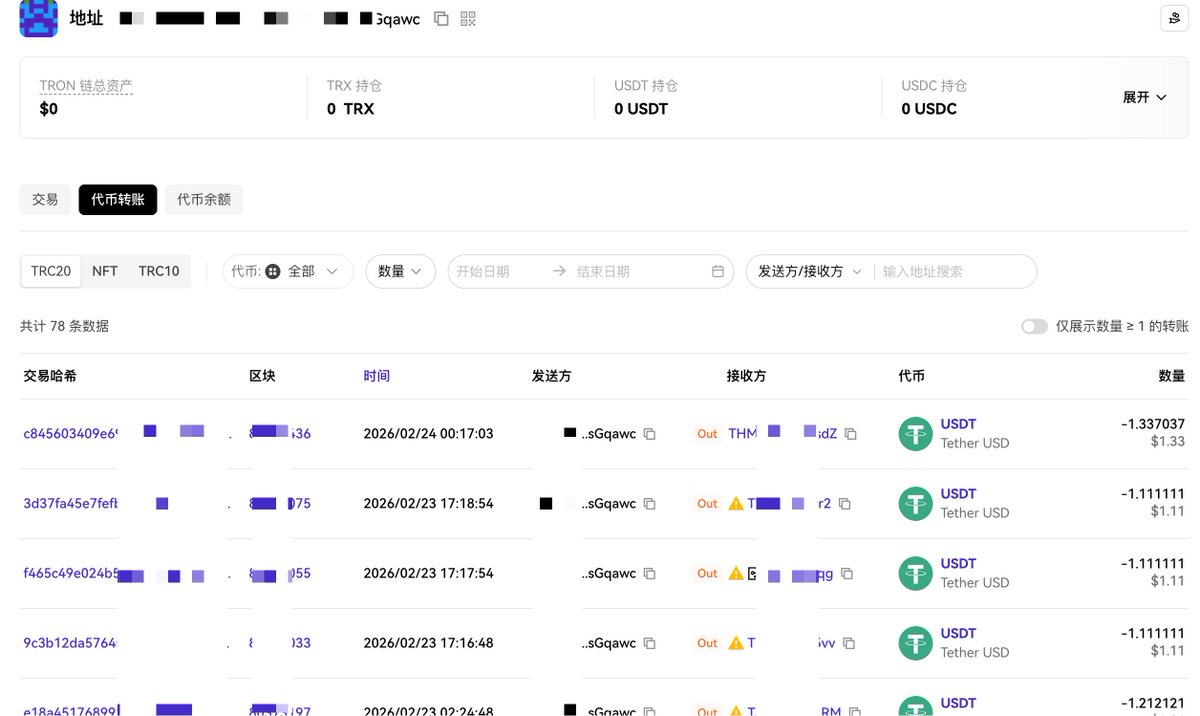This screenshot has width=1200, height=716.
Task: Select the TRC20 filter option
Action: pyautogui.click(x=50, y=271)
